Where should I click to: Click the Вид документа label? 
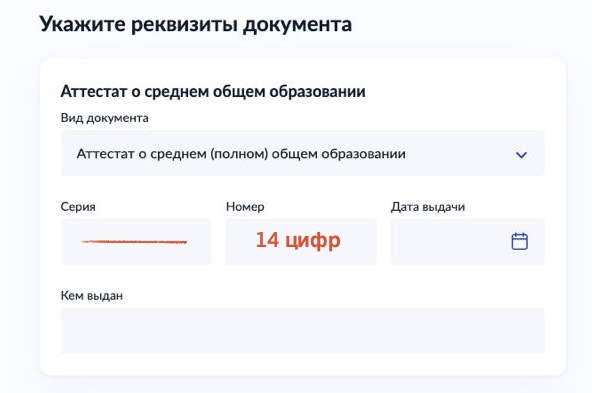click(105, 118)
